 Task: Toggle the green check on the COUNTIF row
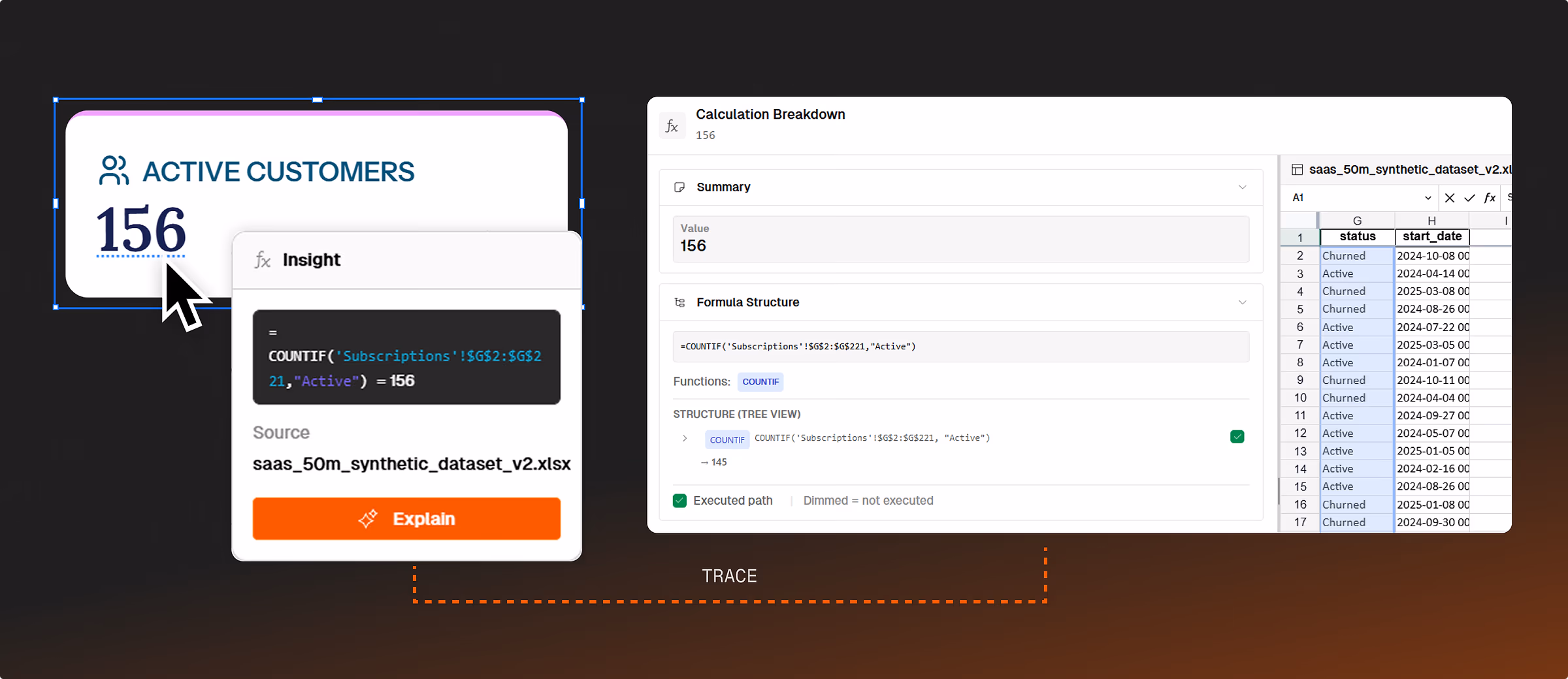tap(1237, 437)
